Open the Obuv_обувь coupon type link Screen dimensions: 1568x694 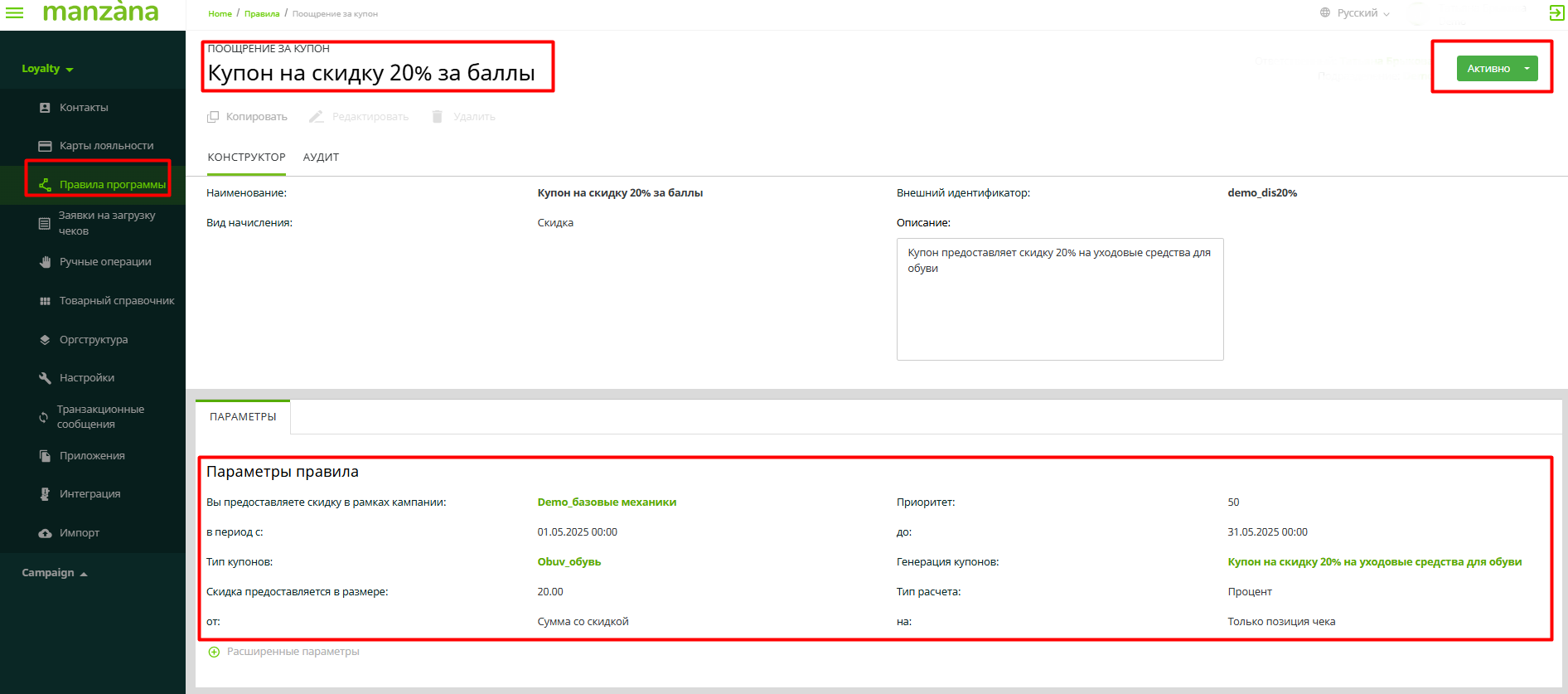tap(569, 562)
